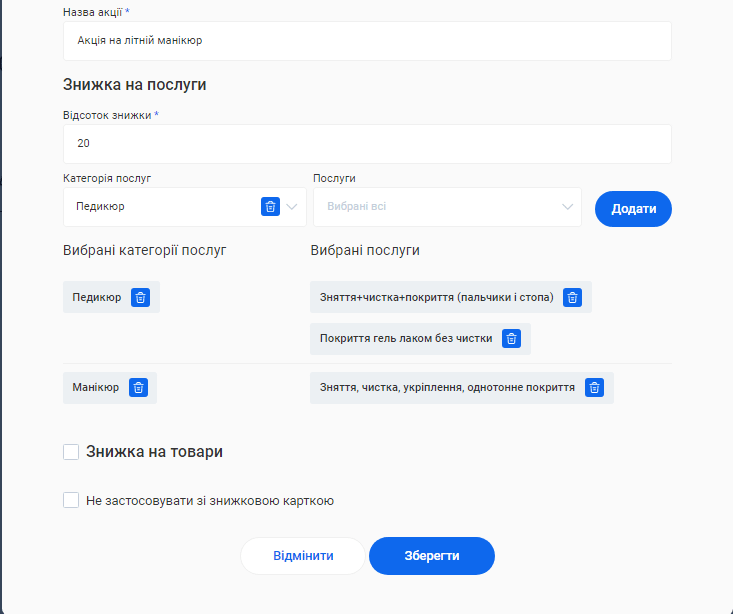Clear Педикюр from category dropdown field

tap(270, 207)
